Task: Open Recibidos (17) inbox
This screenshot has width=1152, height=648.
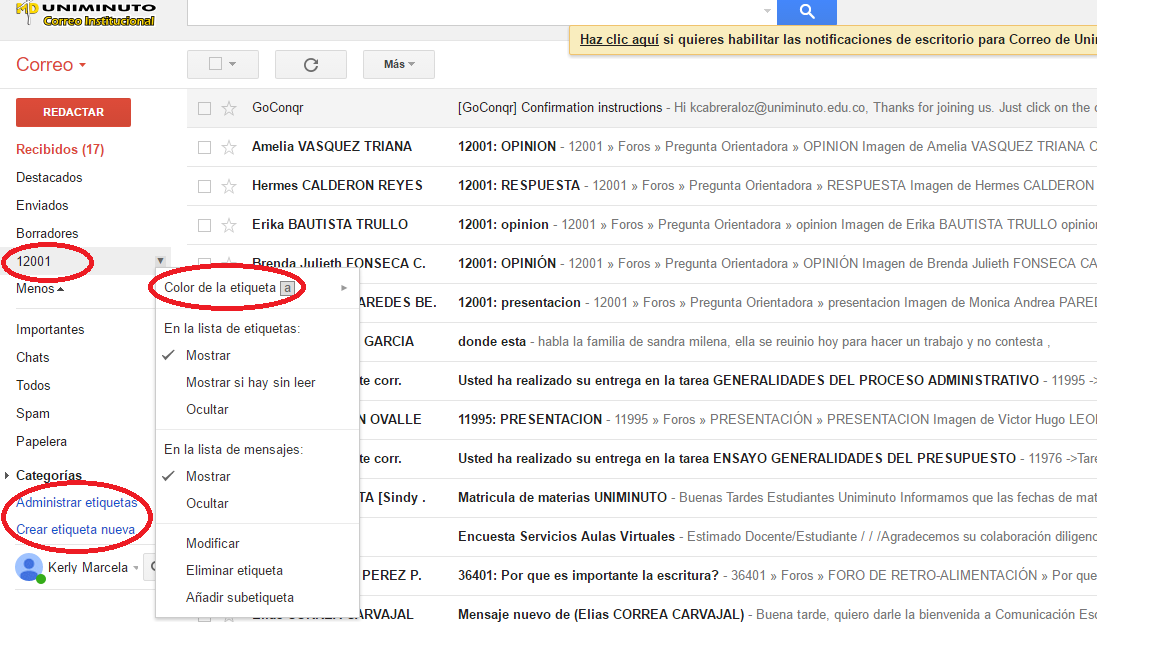Action: 60,150
